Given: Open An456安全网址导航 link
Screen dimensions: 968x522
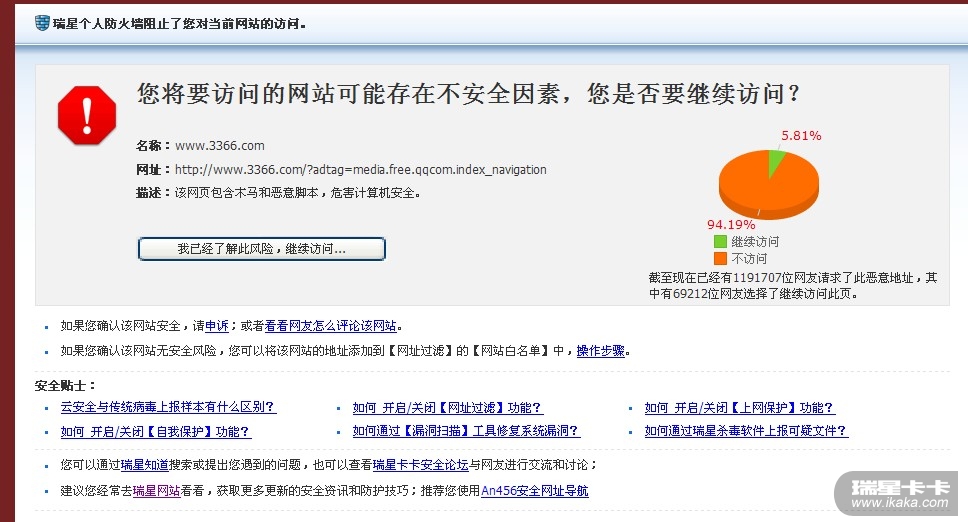Looking at the screenshot, I should [x=535, y=491].
